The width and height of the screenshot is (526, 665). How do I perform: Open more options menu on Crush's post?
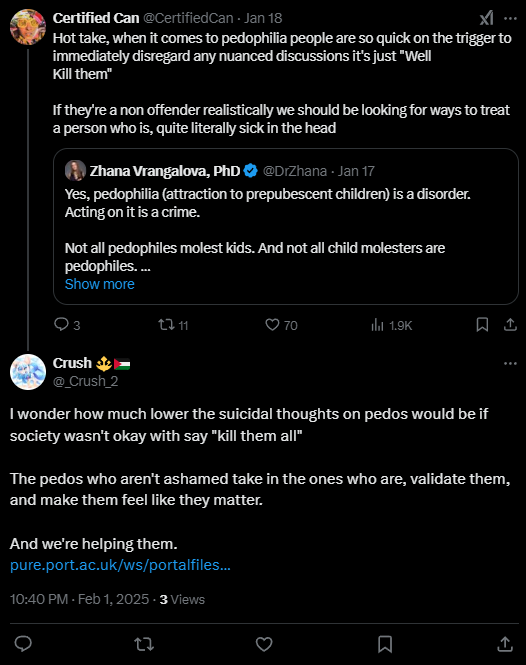pos(510,363)
